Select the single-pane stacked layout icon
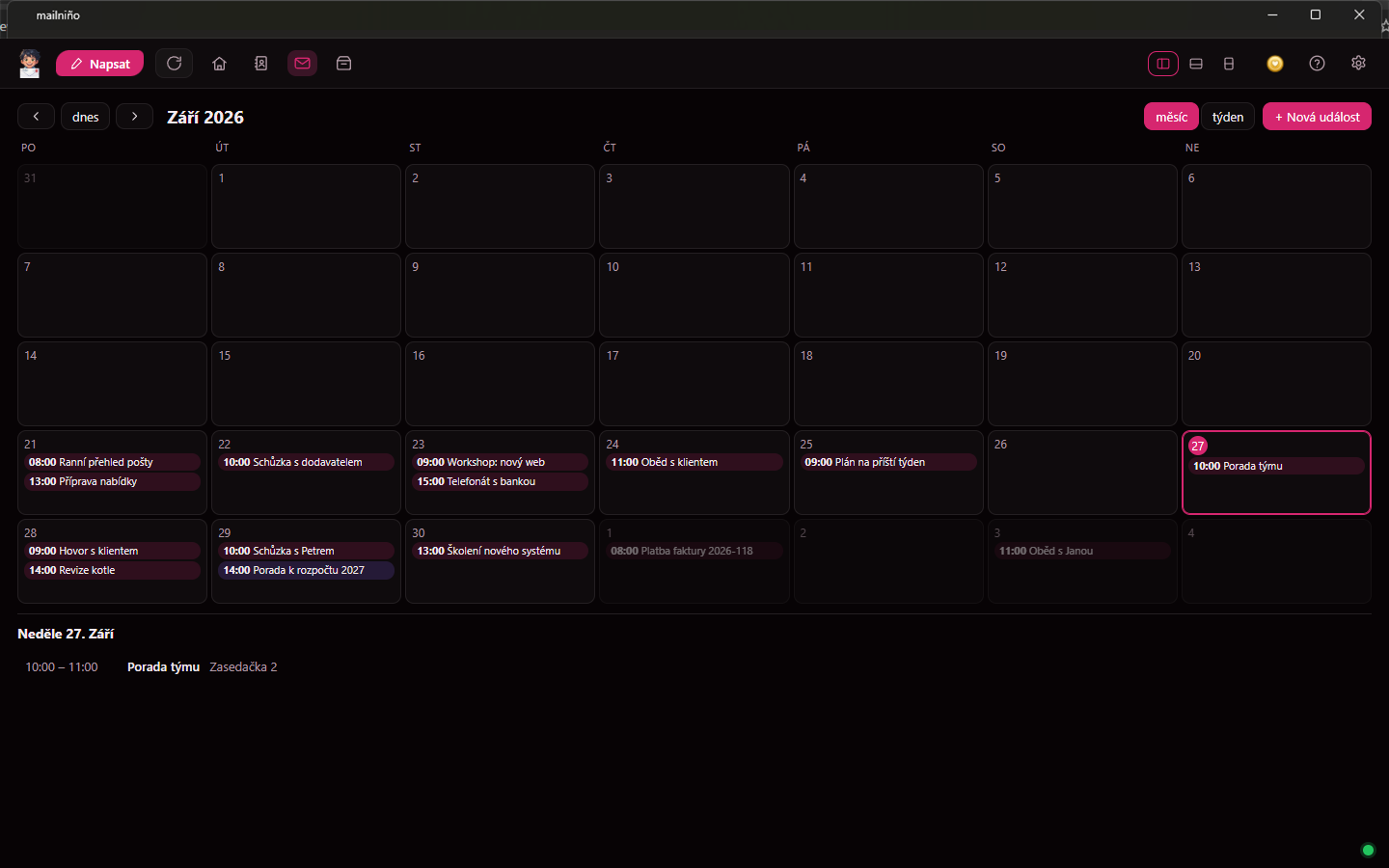The width and height of the screenshot is (1389, 868). pos(1229,64)
